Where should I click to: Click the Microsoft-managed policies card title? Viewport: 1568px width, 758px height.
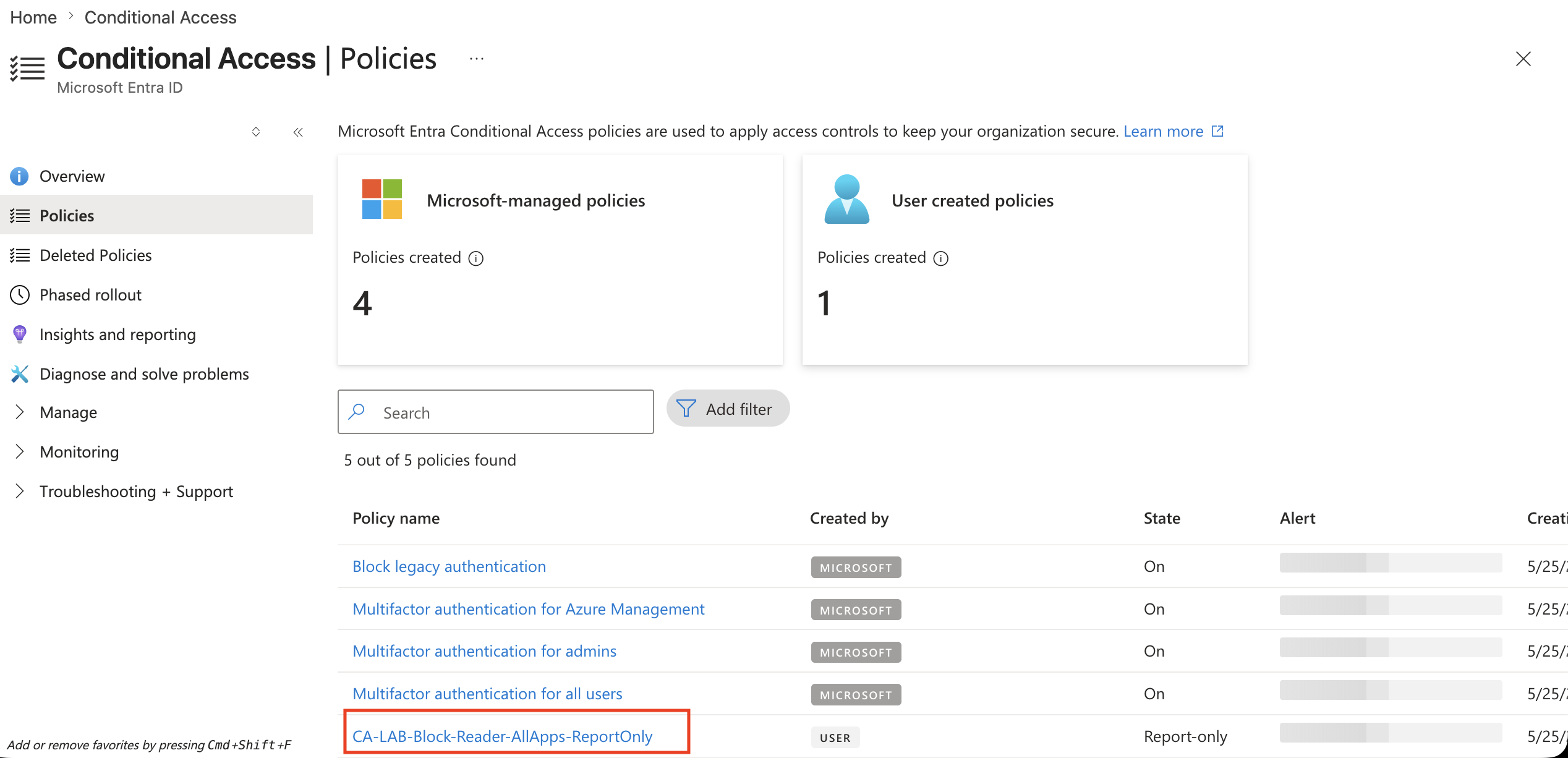point(536,200)
